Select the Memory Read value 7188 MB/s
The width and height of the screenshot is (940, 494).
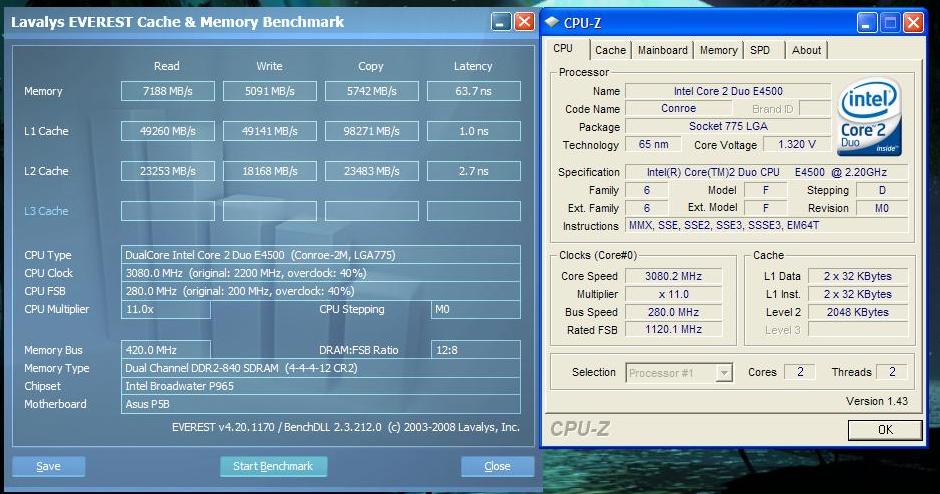click(168, 91)
